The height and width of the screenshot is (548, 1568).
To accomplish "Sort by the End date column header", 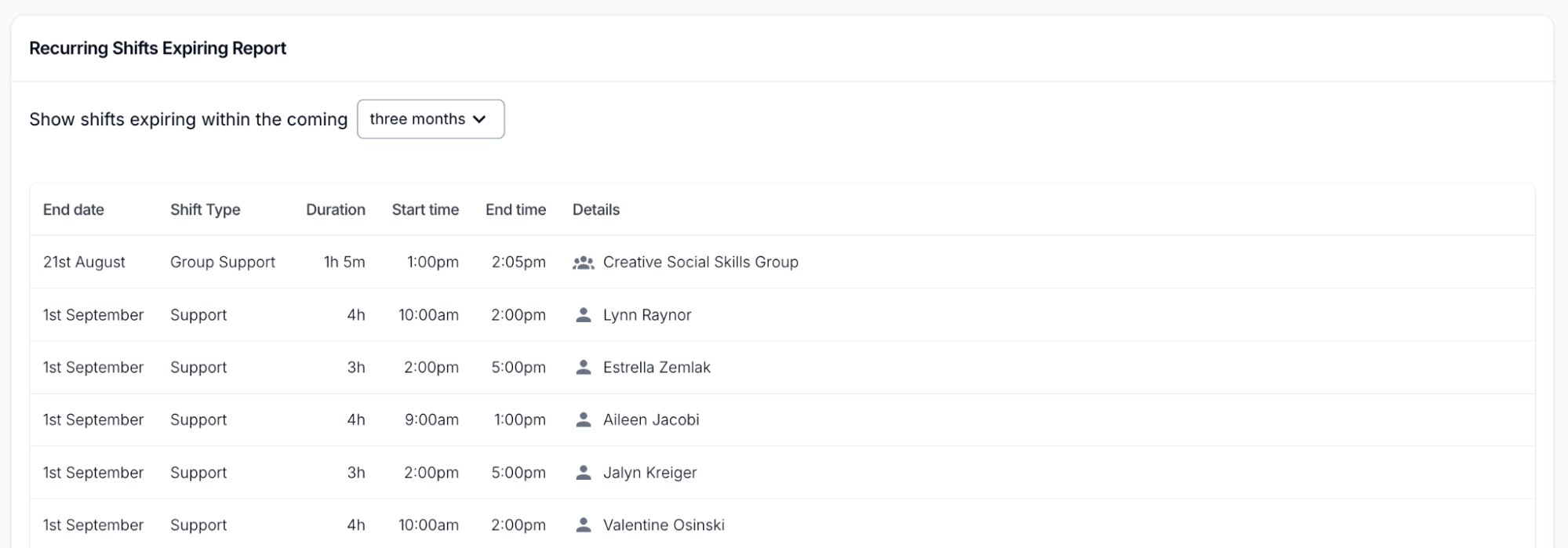I will coord(74,209).
